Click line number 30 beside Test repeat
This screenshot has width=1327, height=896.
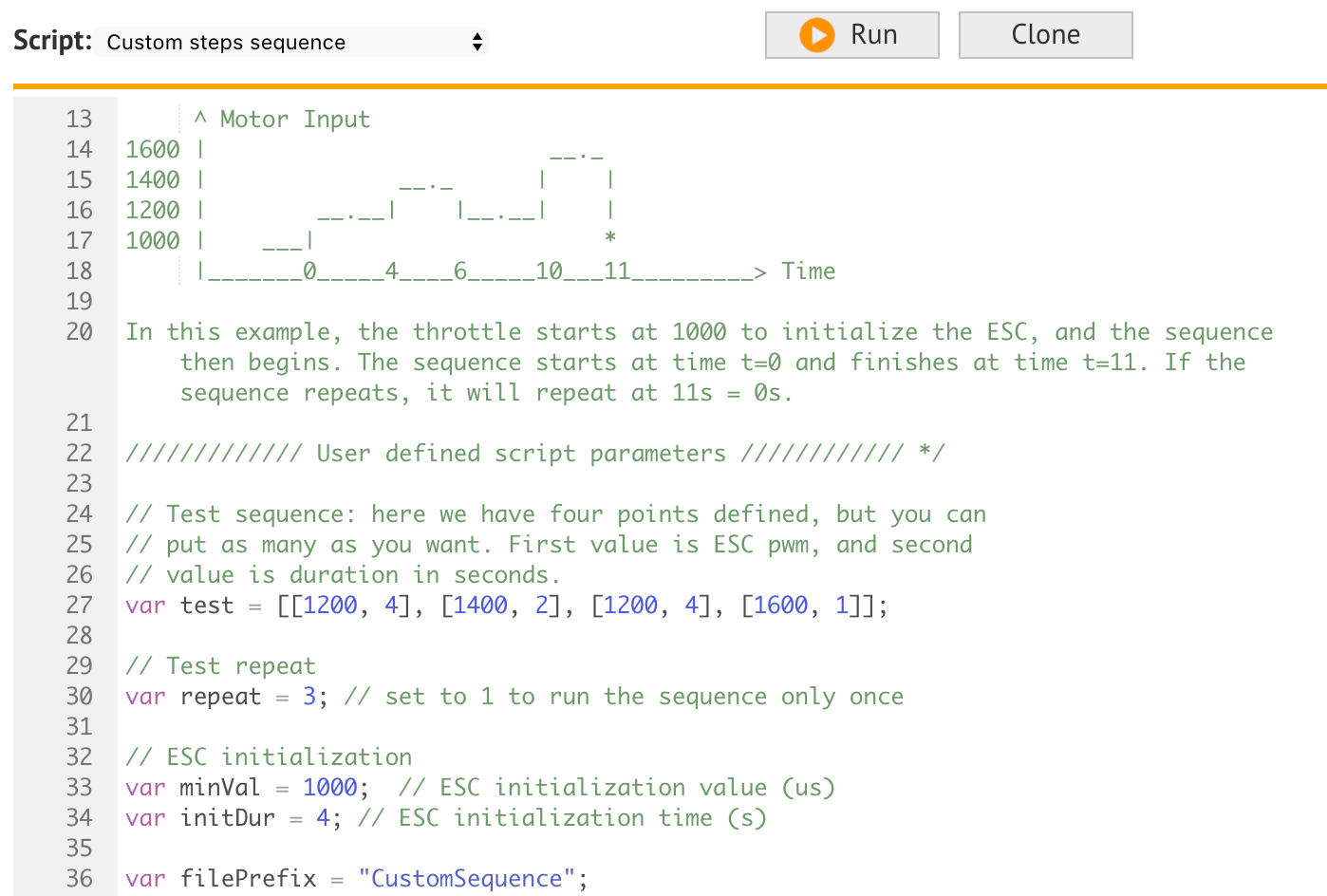click(x=79, y=696)
